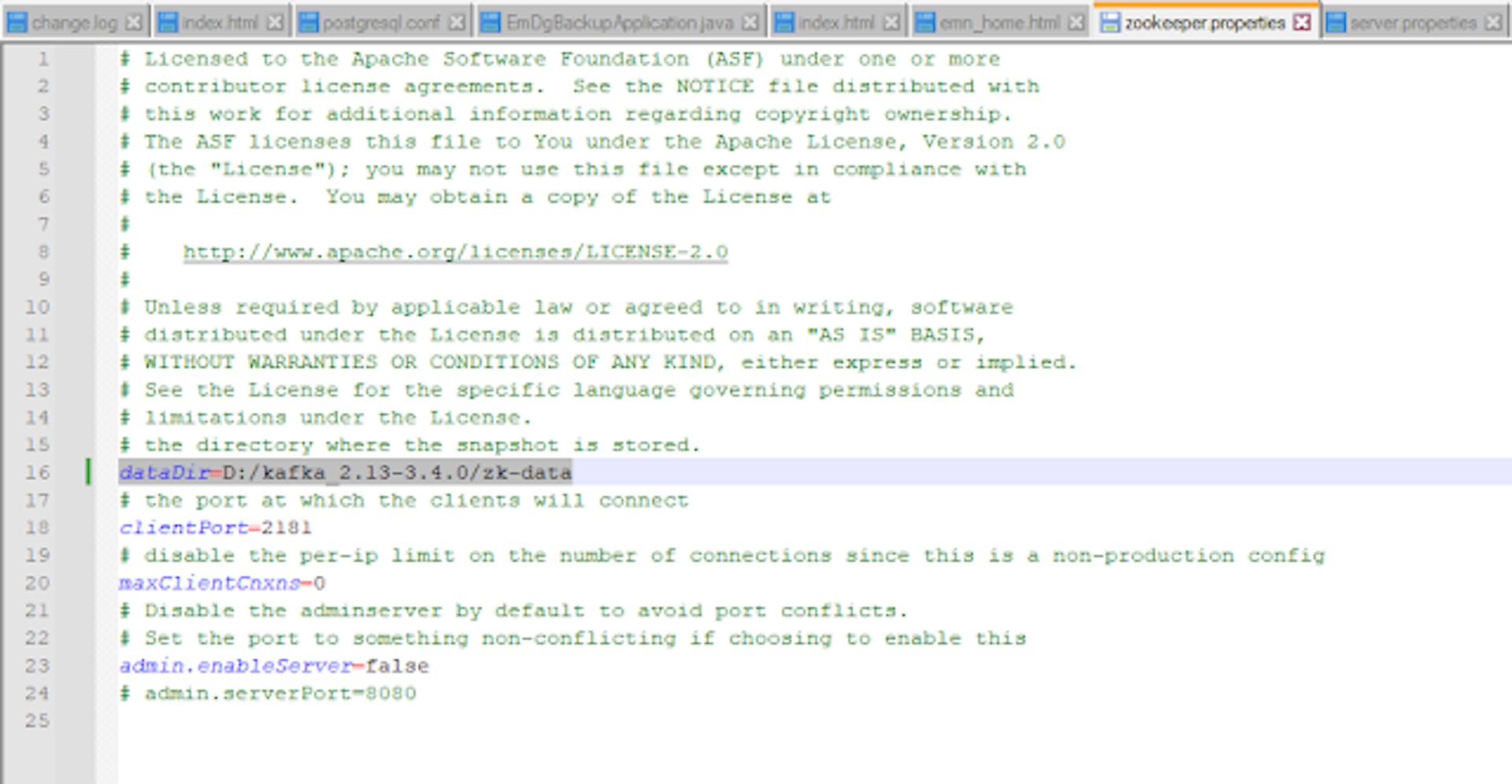Close the emn_home.html tab
Image resolution: width=1512 pixels, height=784 pixels.
click(1076, 23)
